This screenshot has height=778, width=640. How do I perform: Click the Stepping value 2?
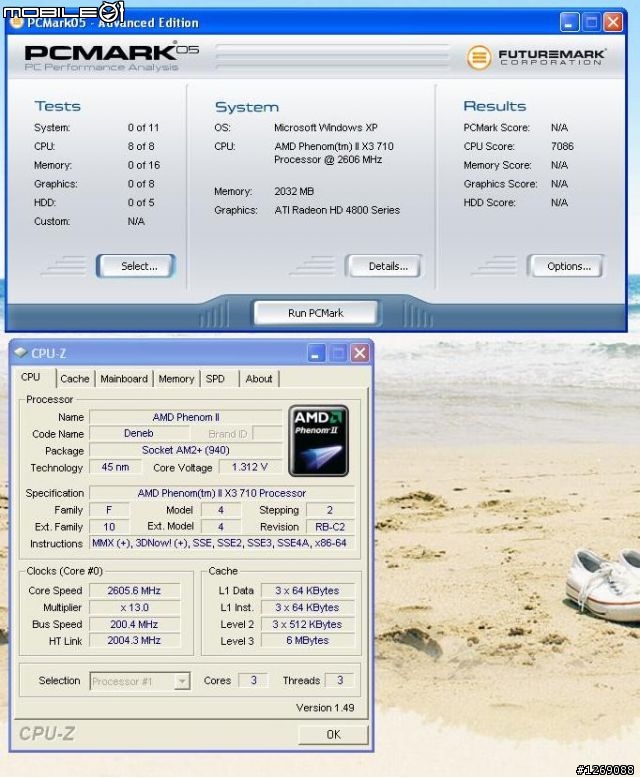[x=330, y=510]
